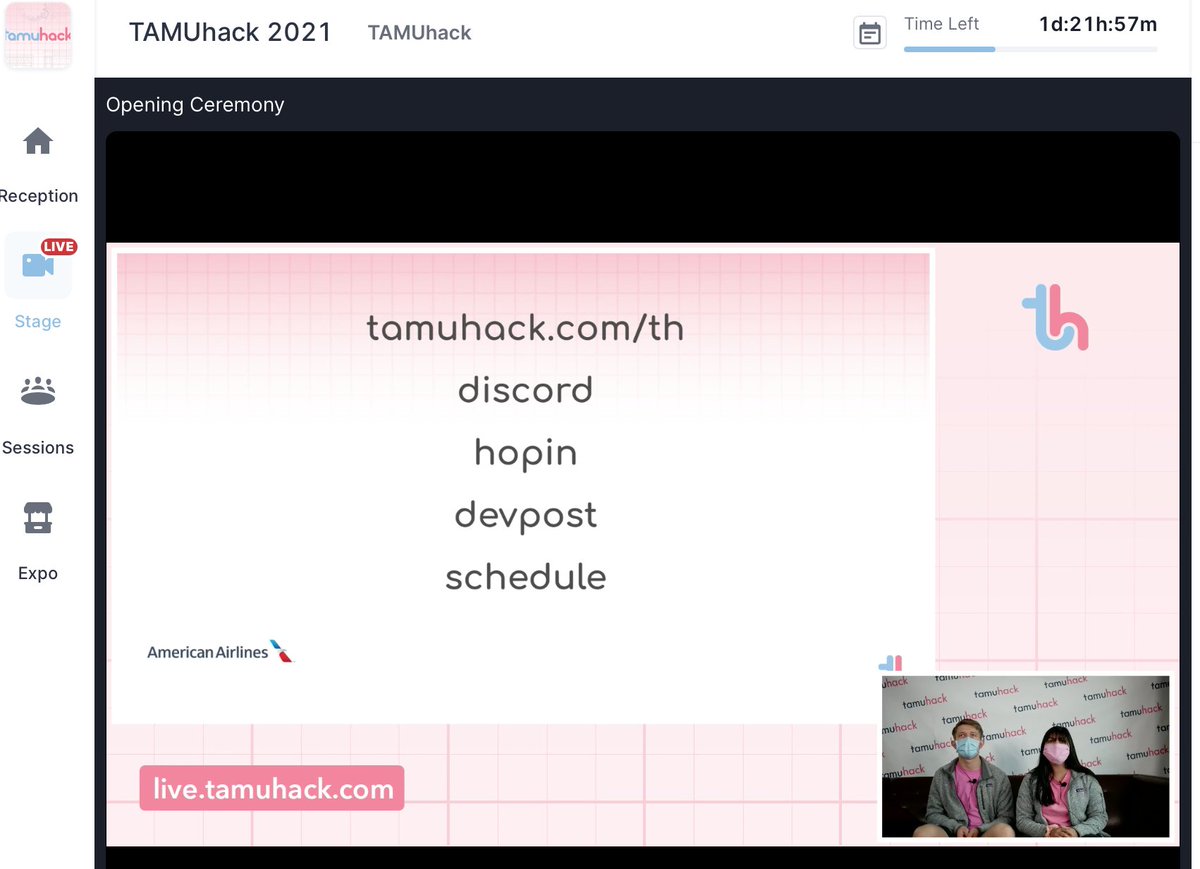Click the TAMUhack 2021 event title
This screenshot has height=869, width=1200.
230,32
